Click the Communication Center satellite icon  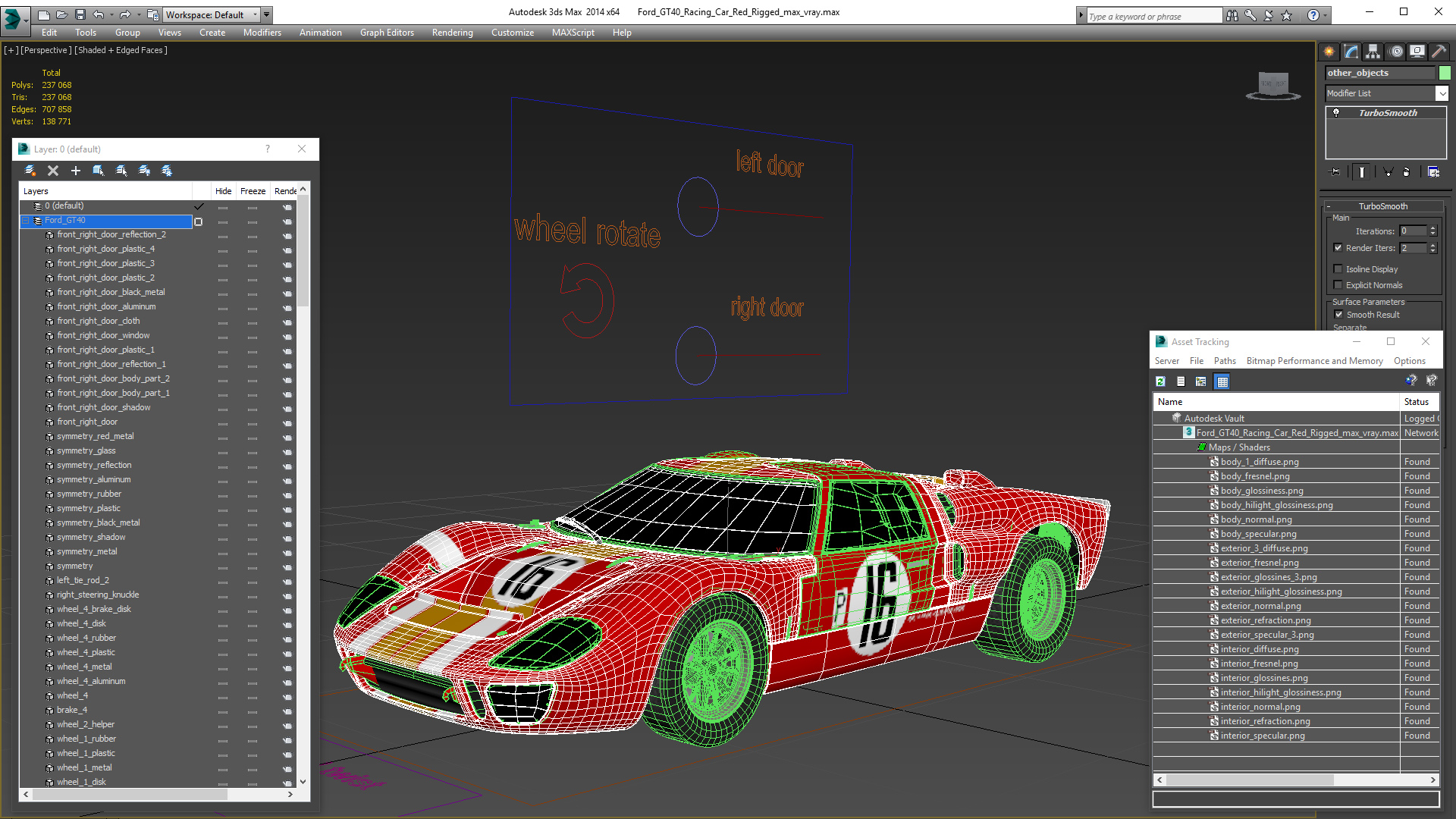tap(1269, 15)
